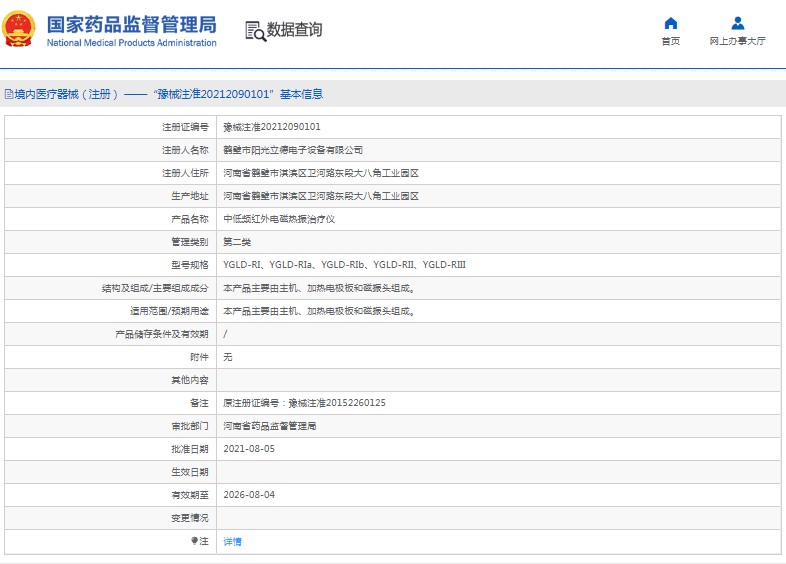Screen dimensions: 786x564
Task: Click the 国家药品监督管理局 title
Action: click(131, 25)
